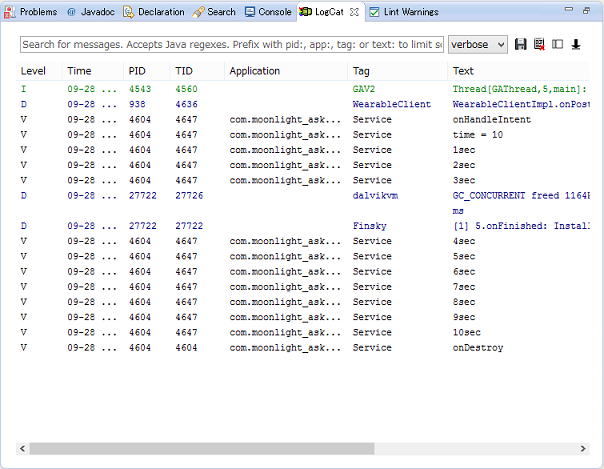The image size is (604, 469).
Task: Open the Lint Warnings tab
Action: click(404, 12)
